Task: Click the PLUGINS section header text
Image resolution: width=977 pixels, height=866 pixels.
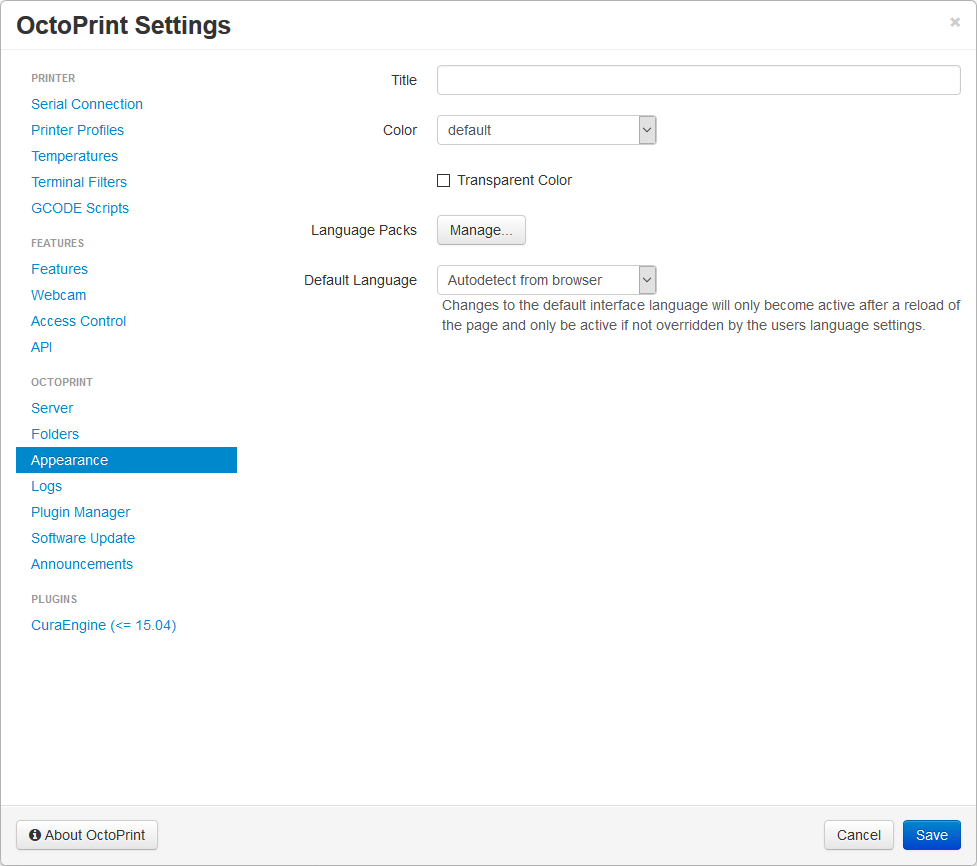Action: (54, 599)
